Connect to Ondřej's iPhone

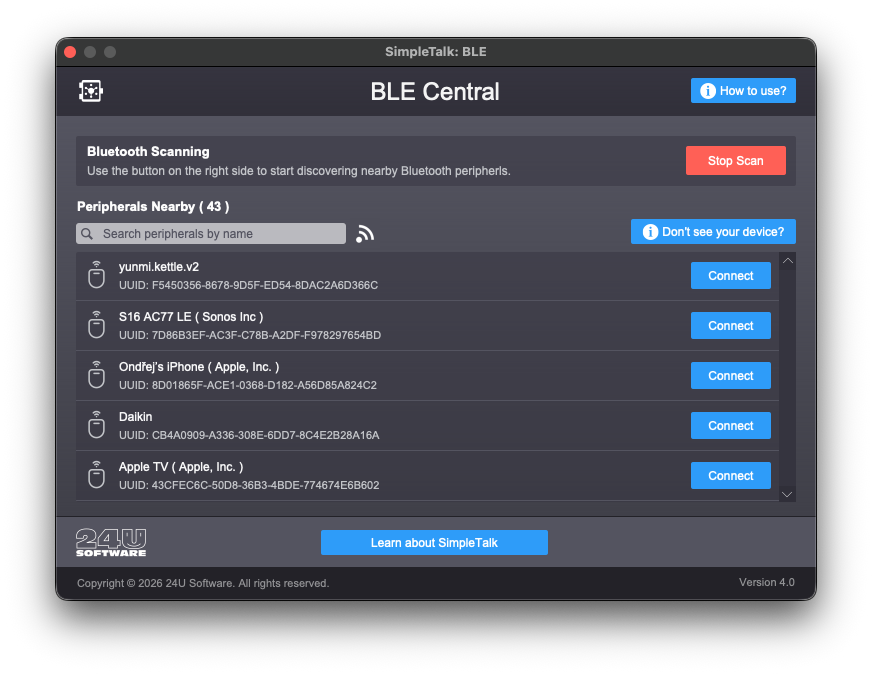click(731, 376)
